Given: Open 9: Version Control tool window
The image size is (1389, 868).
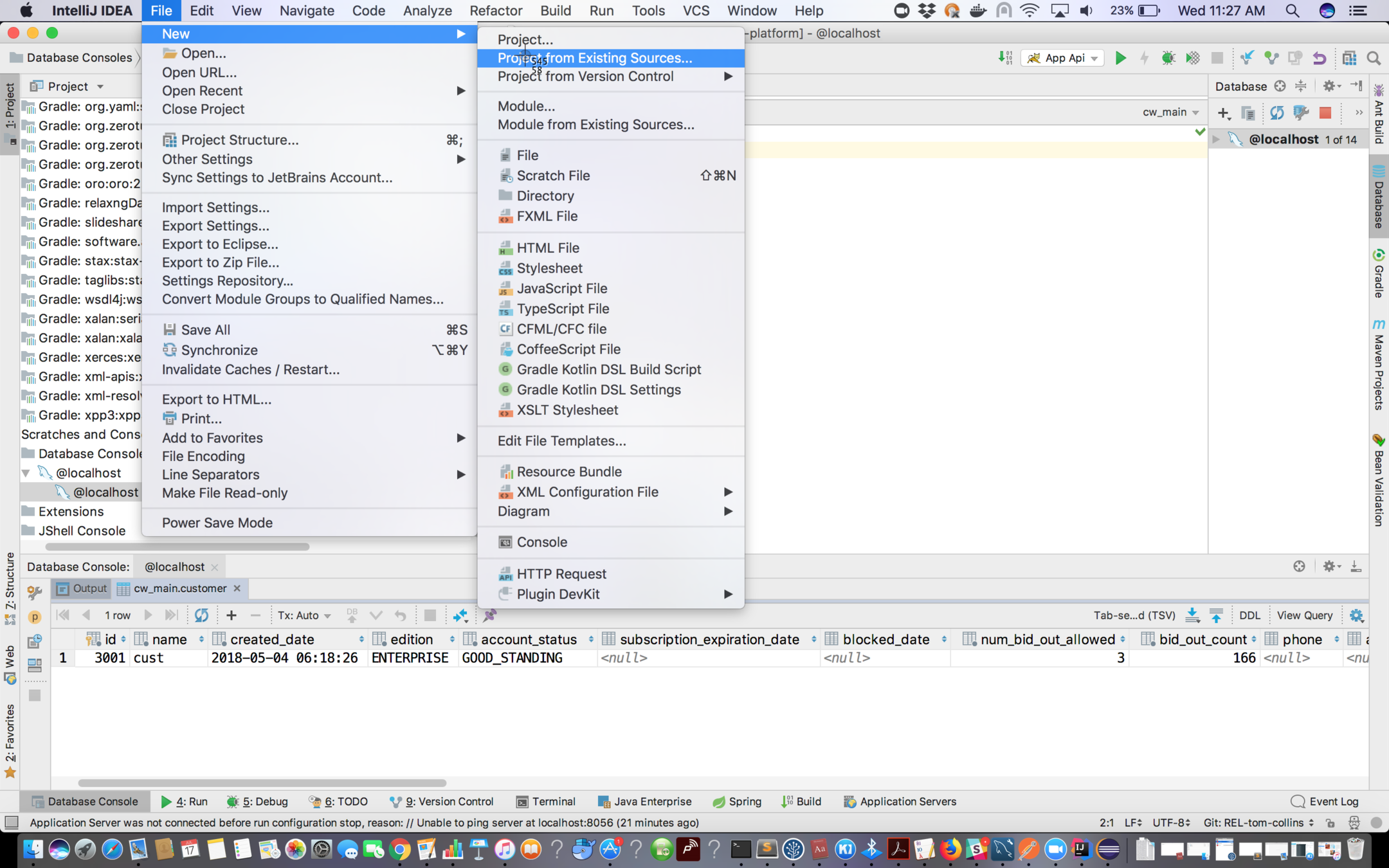Looking at the screenshot, I should pyautogui.click(x=441, y=801).
